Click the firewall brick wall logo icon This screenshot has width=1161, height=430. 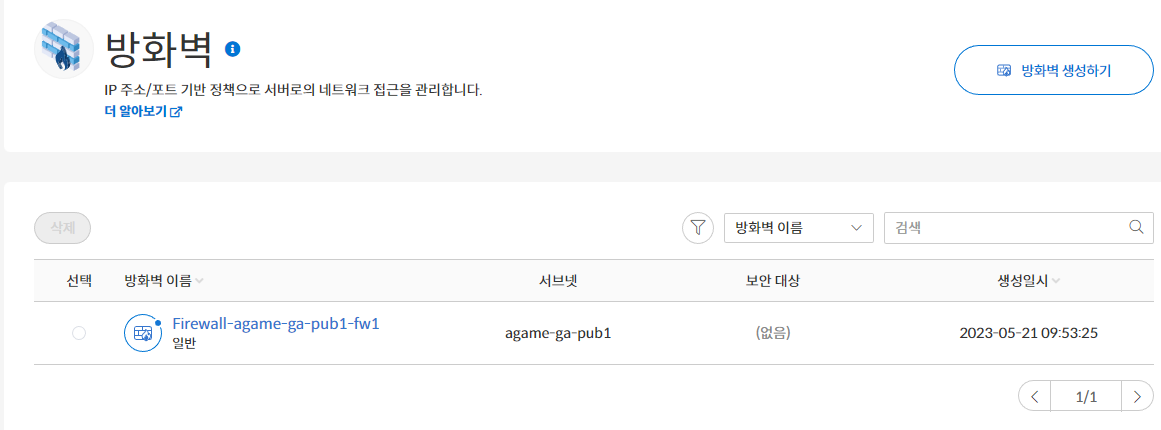point(64,49)
